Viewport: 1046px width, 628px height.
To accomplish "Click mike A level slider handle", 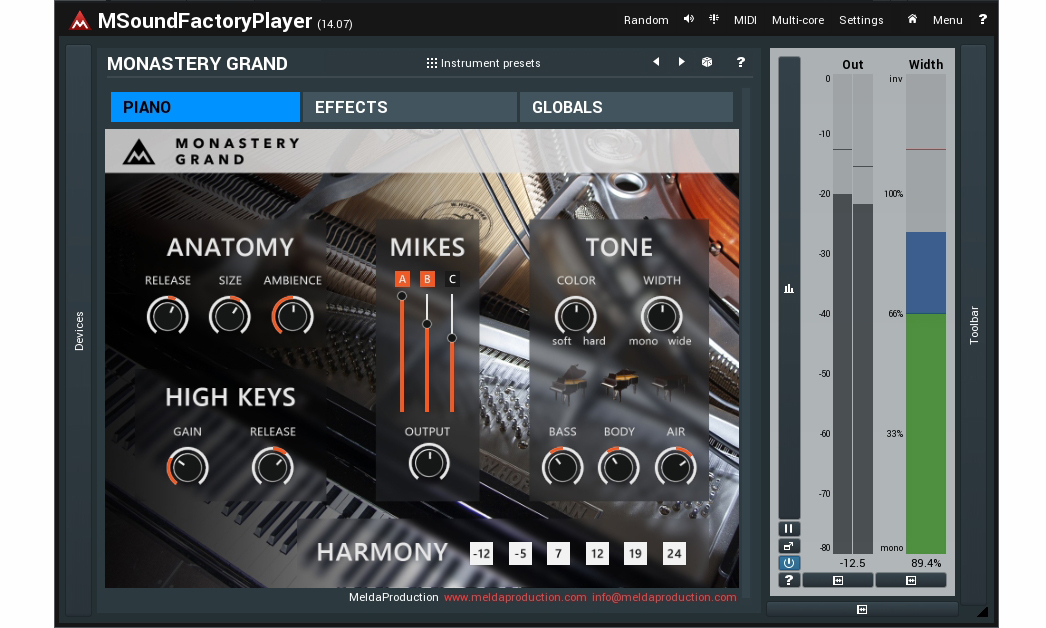I will tap(402, 296).
